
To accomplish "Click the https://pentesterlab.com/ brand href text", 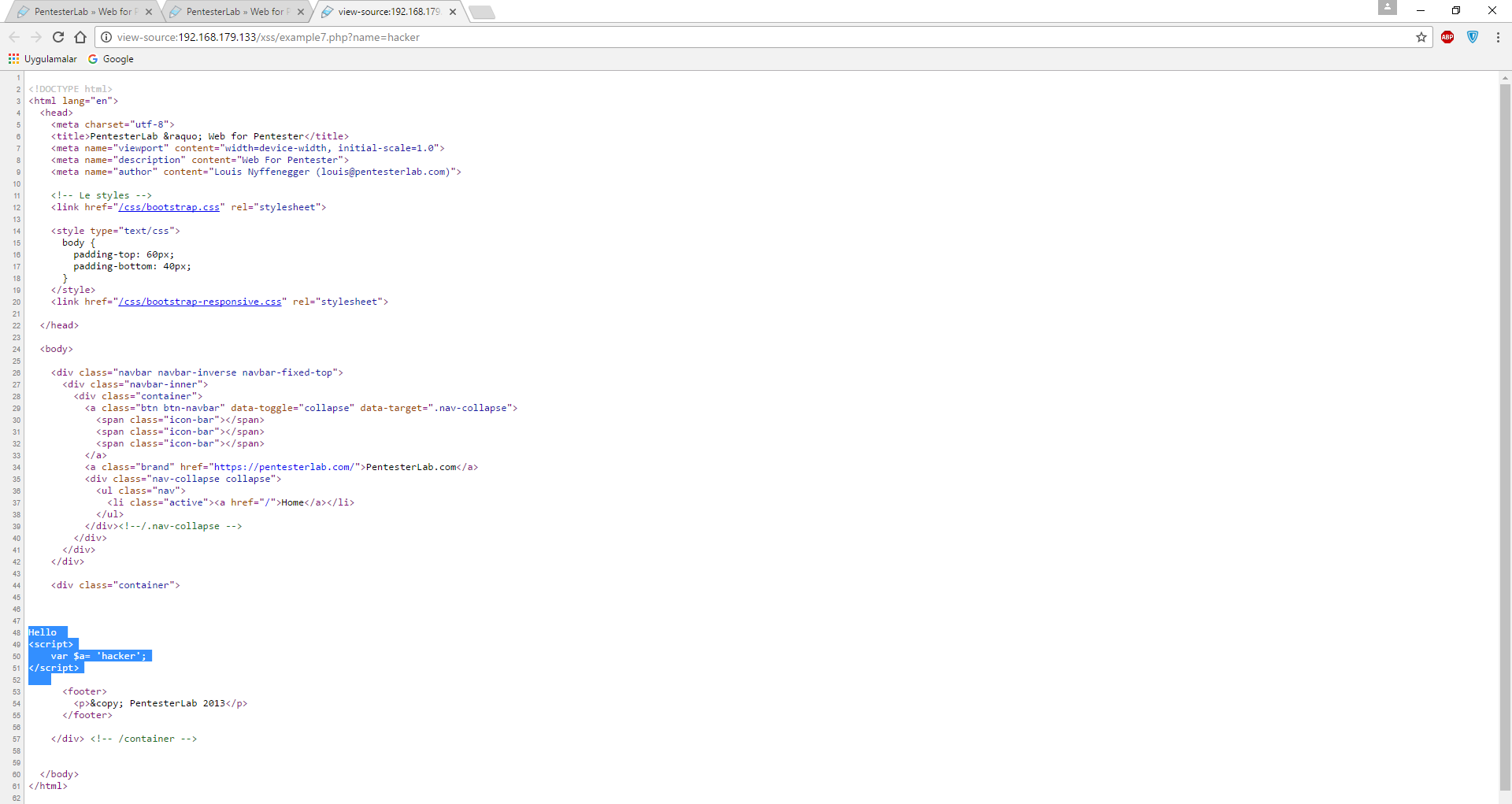I will tap(284, 467).
